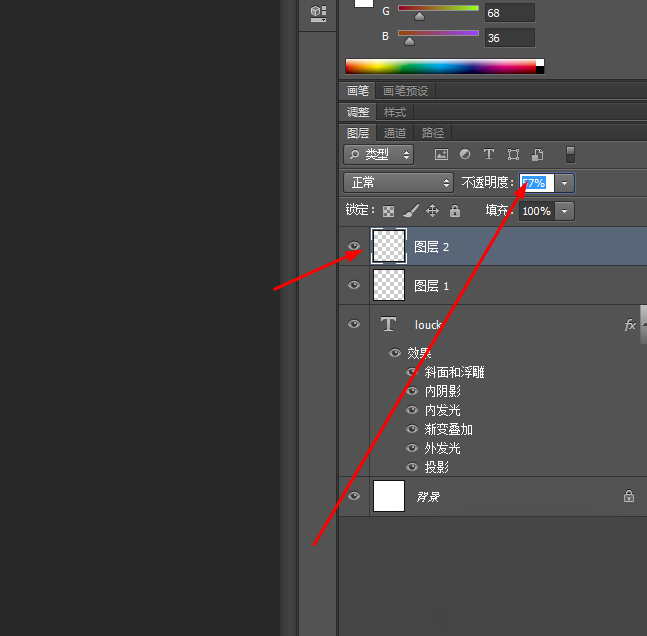The height and width of the screenshot is (636, 647).
Task: Lock all padlock icon
Action: 455,211
